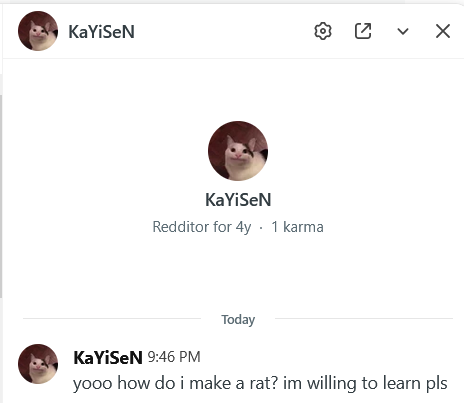The width and height of the screenshot is (464, 403).
Task: Click the word 'yooo' in the message
Action: tap(93, 384)
